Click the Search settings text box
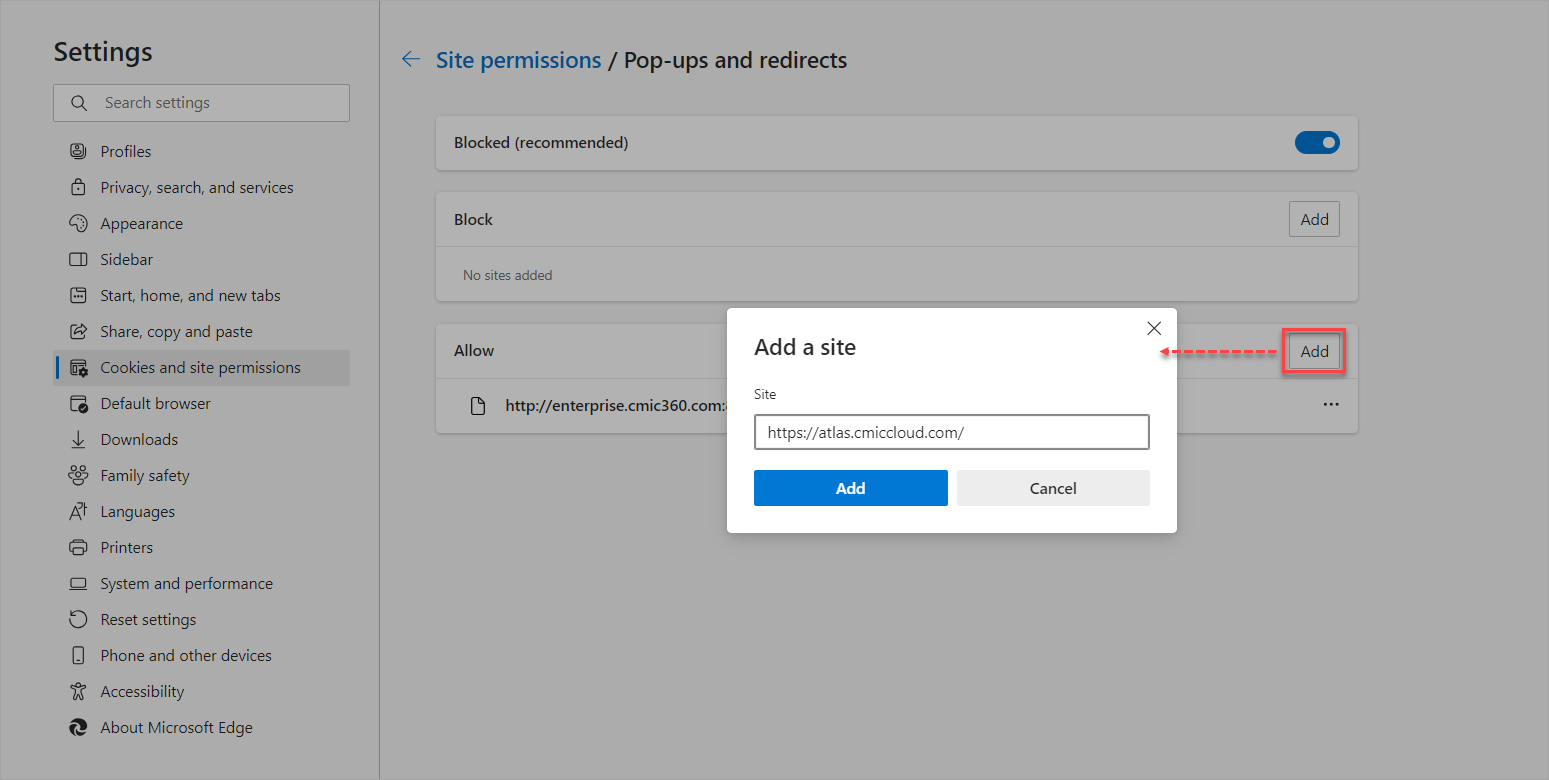This screenshot has width=1549, height=780. pos(201,103)
